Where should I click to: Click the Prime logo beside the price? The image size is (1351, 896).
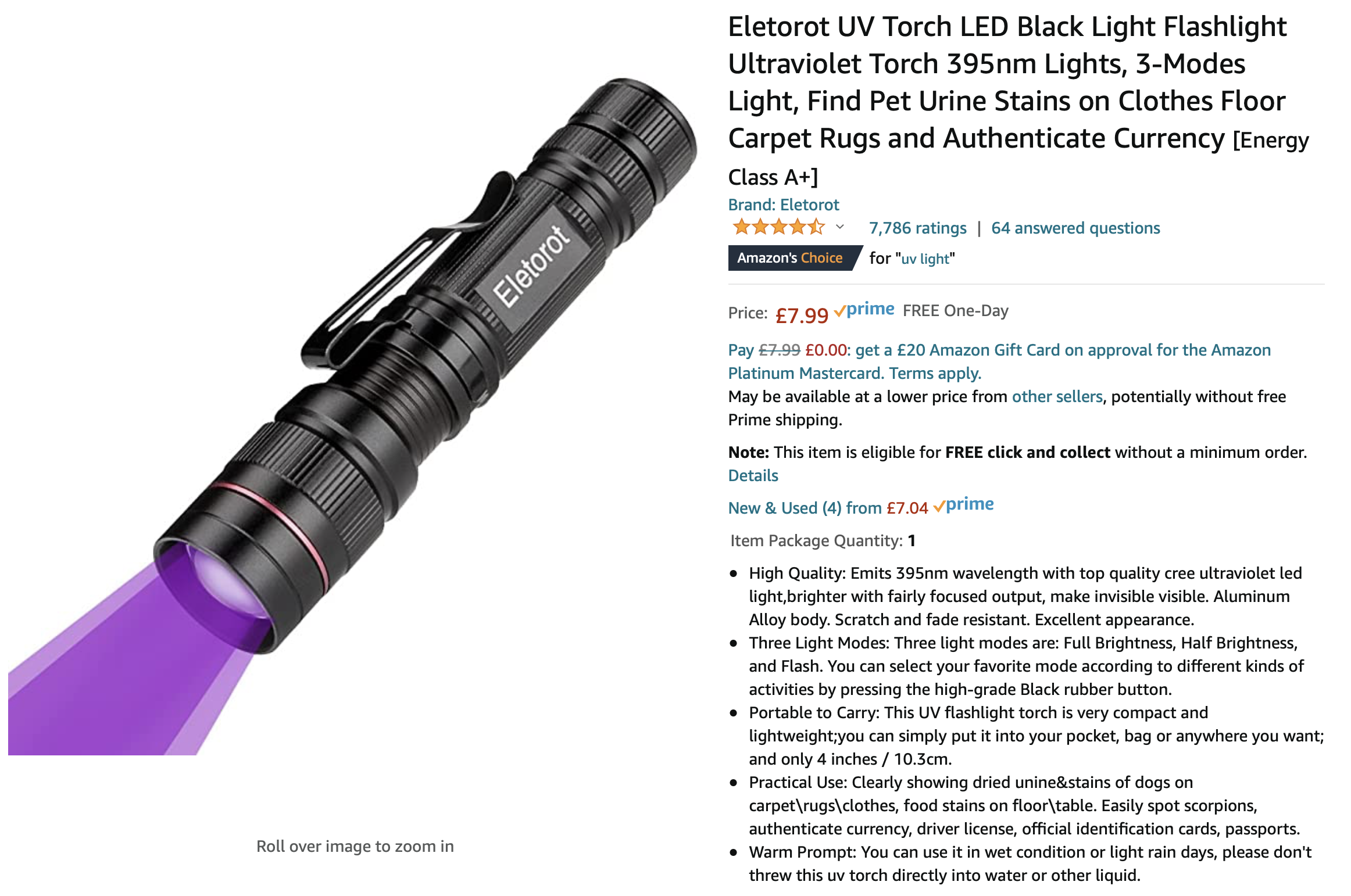pos(864,310)
